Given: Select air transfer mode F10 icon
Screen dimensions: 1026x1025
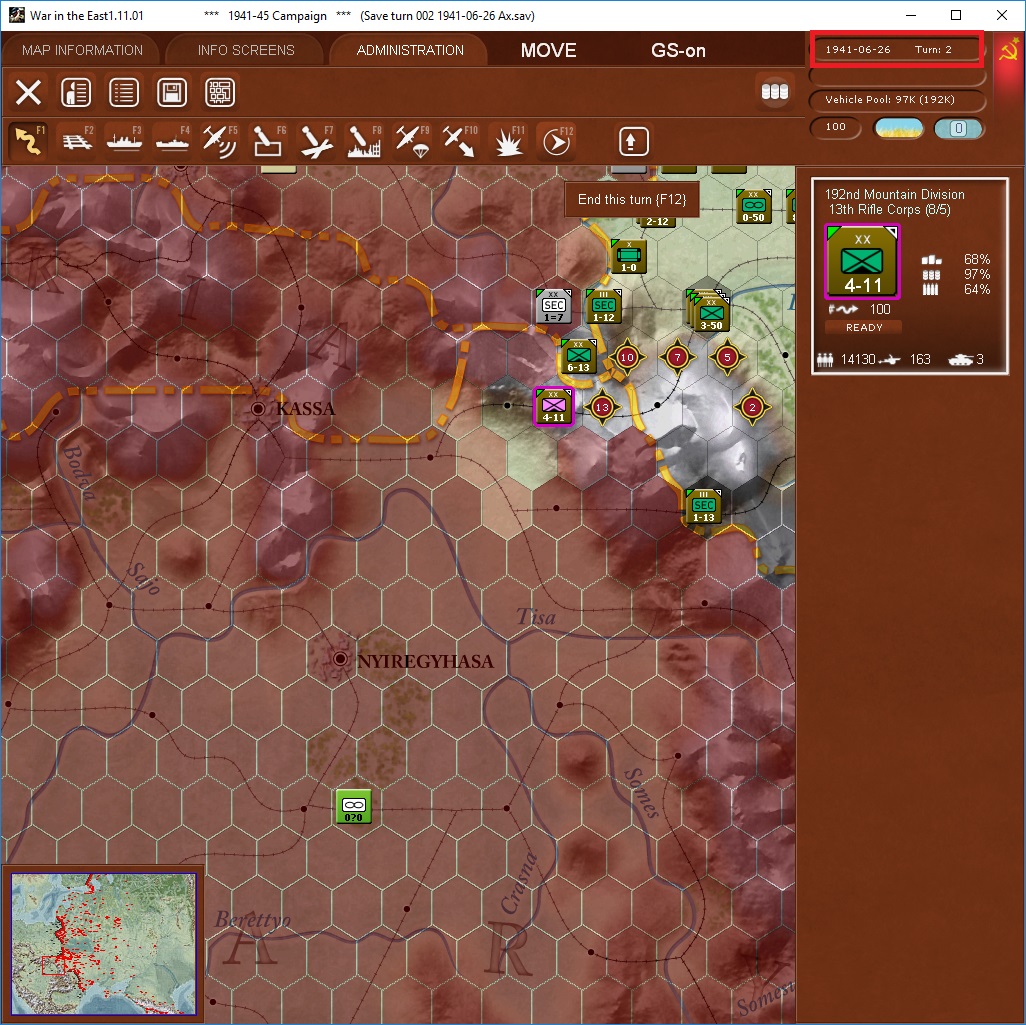Looking at the screenshot, I should coord(460,141).
